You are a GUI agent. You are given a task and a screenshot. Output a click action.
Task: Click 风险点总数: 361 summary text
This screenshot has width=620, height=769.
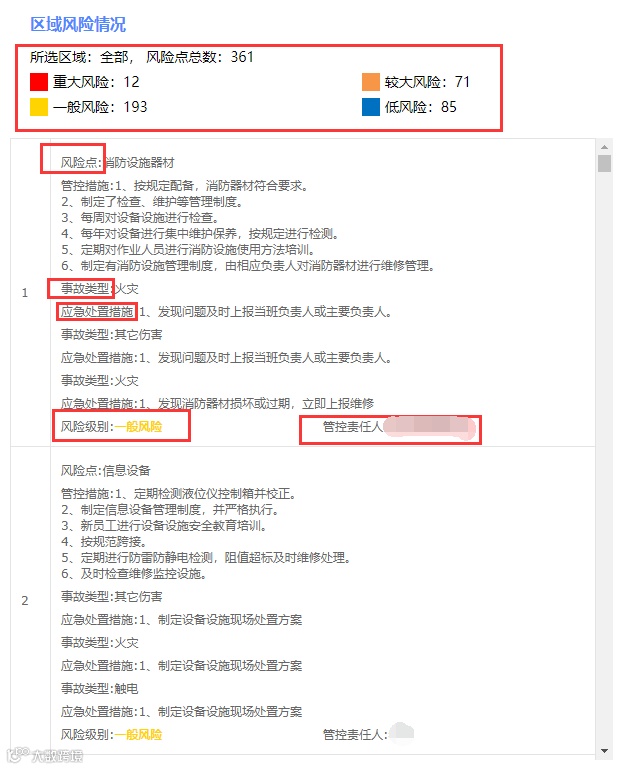200,57
